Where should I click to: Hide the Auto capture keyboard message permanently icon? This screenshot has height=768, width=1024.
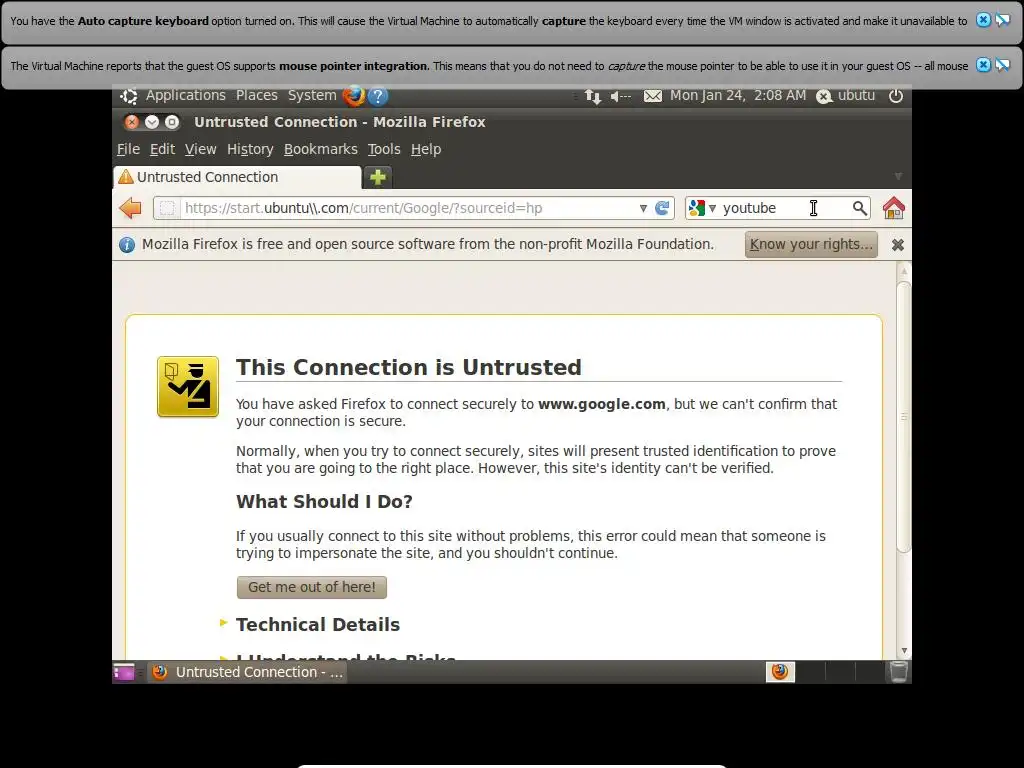click(x=1002, y=20)
